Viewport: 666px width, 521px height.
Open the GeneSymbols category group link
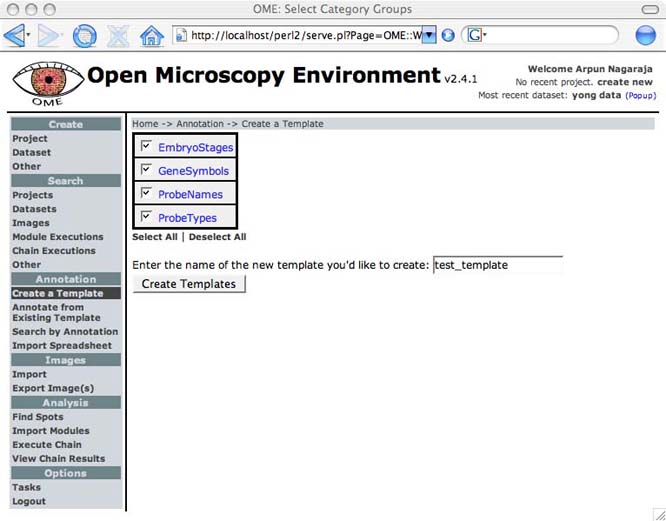[193, 171]
